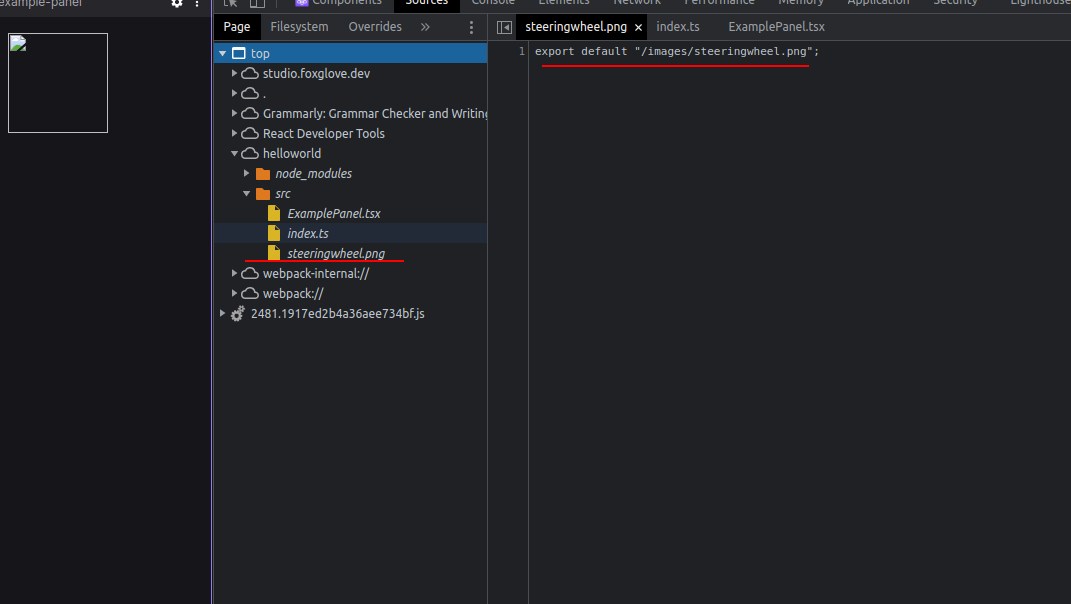Select the Inspect element tool icon
Viewport: 1071px width, 604px height.
pyautogui.click(x=229, y=3)
